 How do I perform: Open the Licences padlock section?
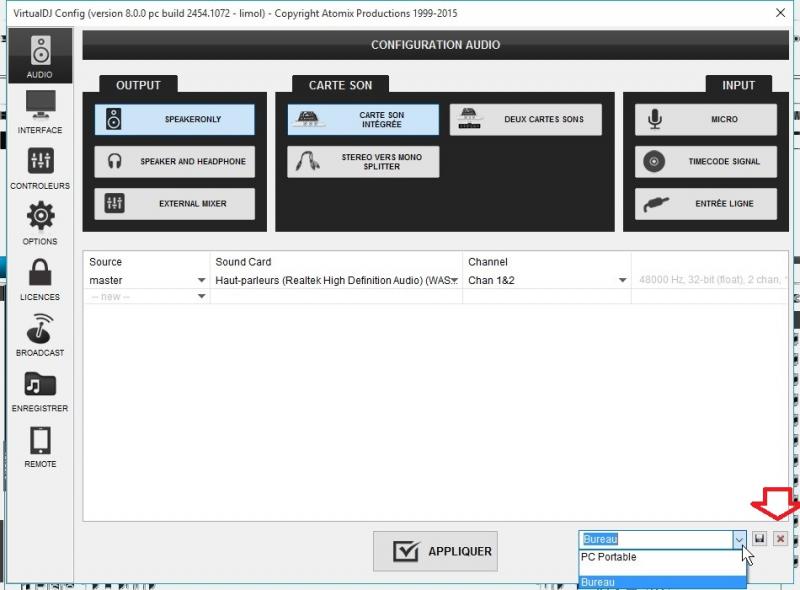pos(40,278)
